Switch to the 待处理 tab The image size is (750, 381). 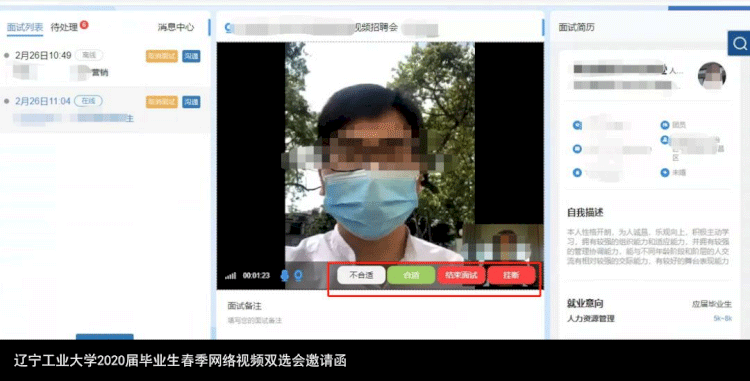64,27
